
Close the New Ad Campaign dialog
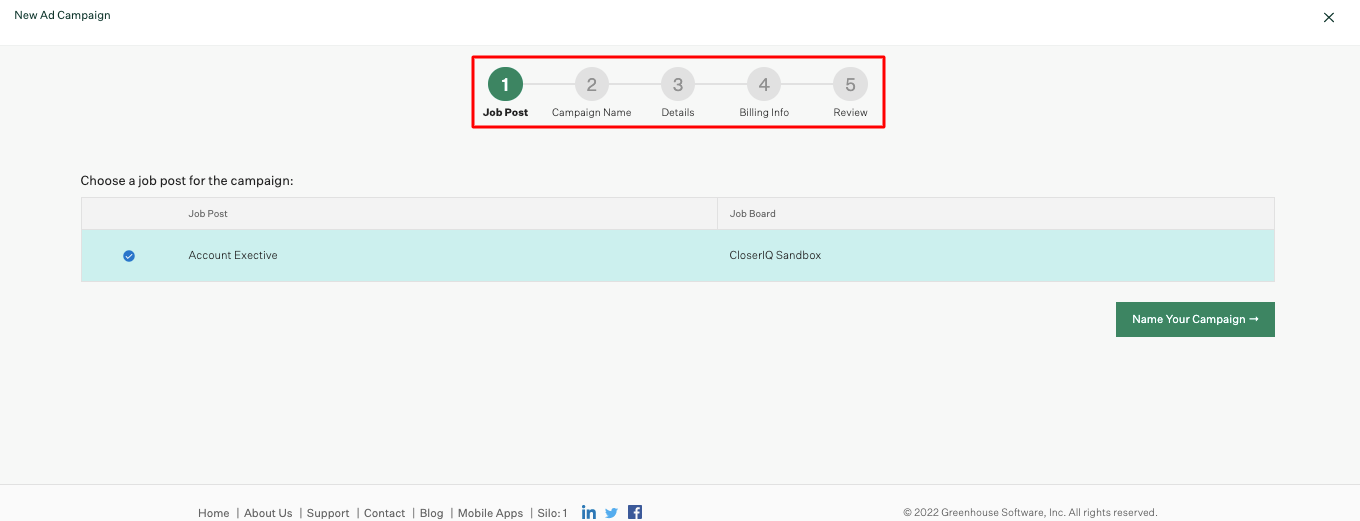[x=1329, y=17]
